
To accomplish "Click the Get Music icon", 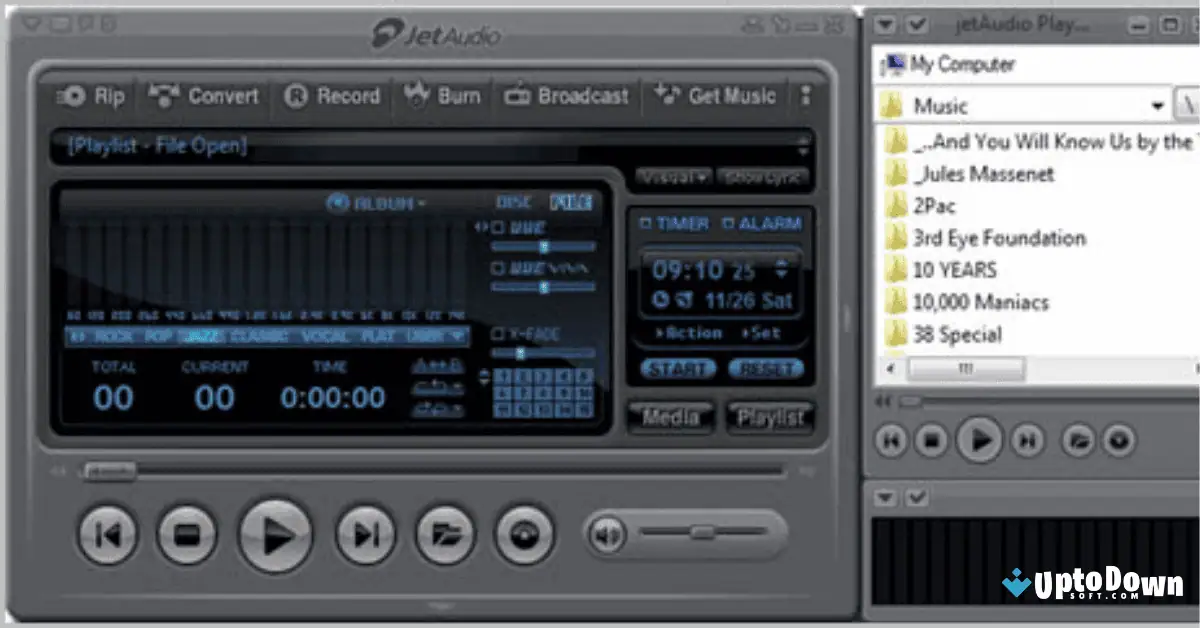I will coord(716,96).
